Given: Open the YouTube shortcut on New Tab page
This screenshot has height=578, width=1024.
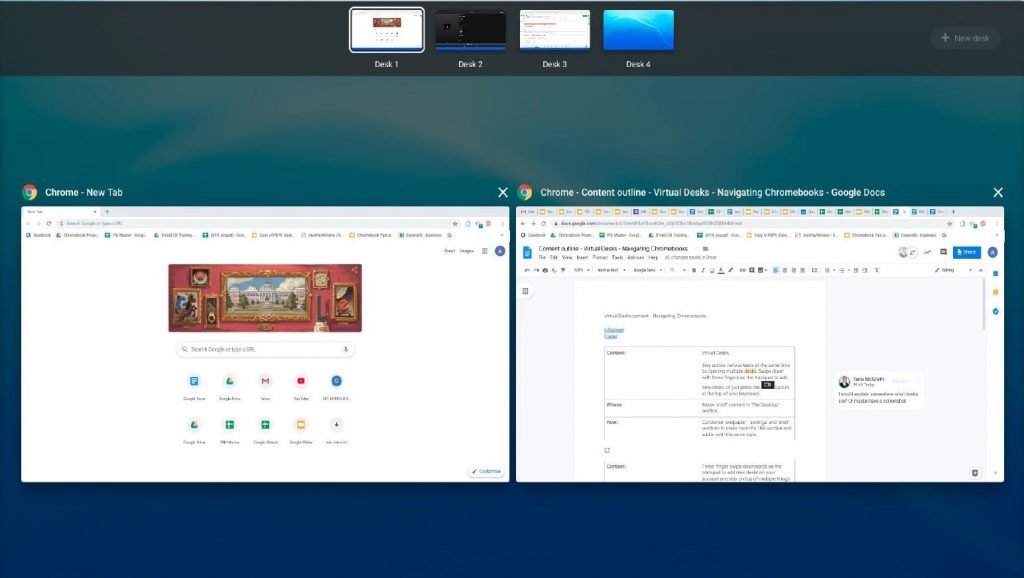Looking at the screenshot, I should pos(300,381).
